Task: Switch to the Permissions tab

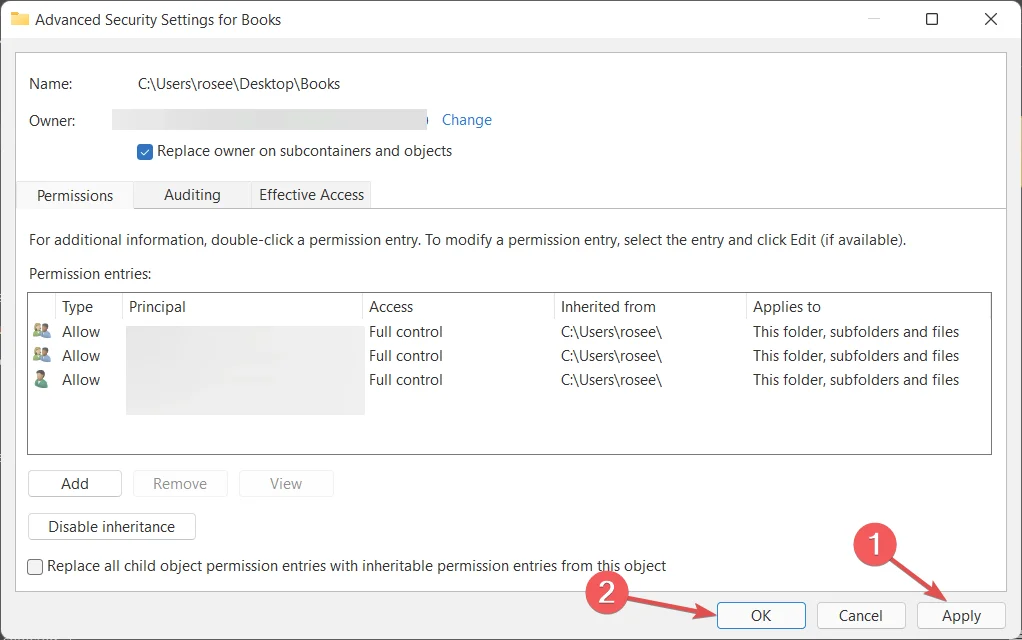Action: 75,196
